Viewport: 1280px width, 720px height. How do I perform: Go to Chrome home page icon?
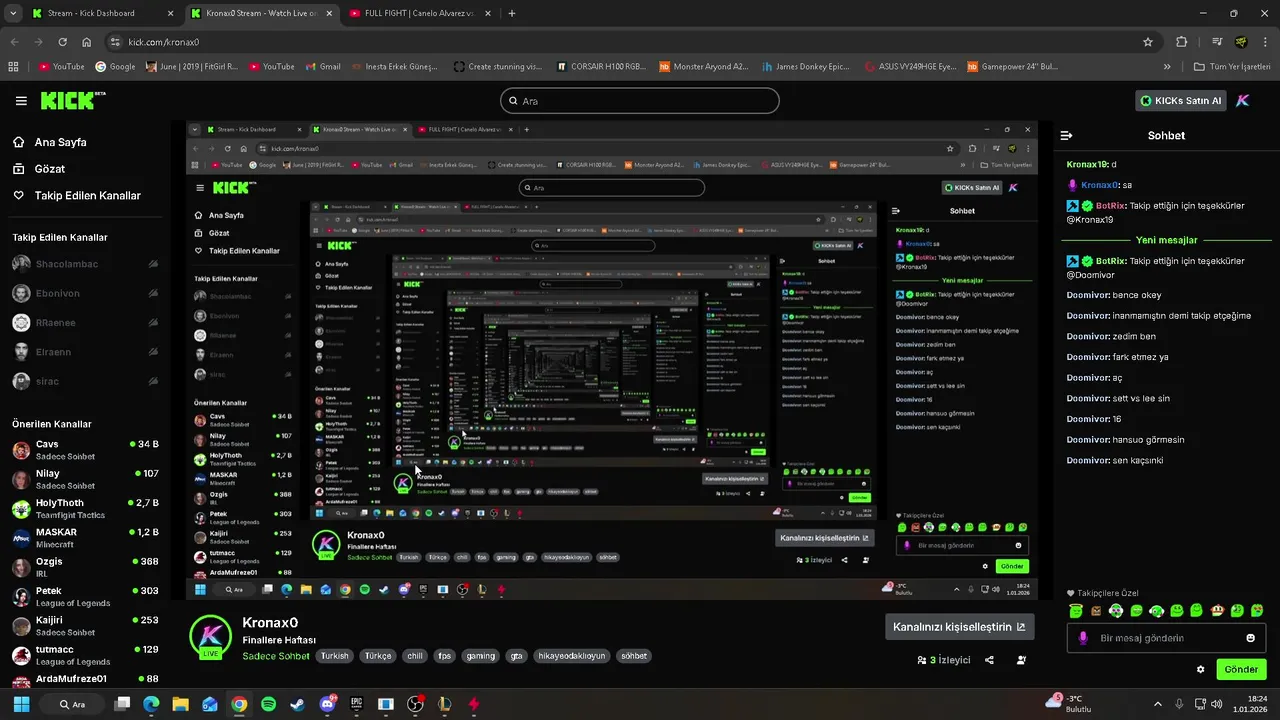87,42
